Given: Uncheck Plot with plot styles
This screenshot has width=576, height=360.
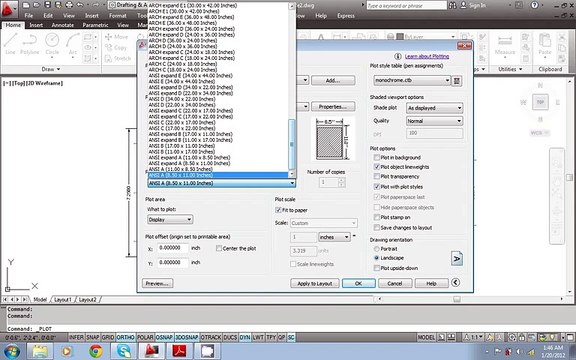Looking at the screenshot, I should [377, 187].
